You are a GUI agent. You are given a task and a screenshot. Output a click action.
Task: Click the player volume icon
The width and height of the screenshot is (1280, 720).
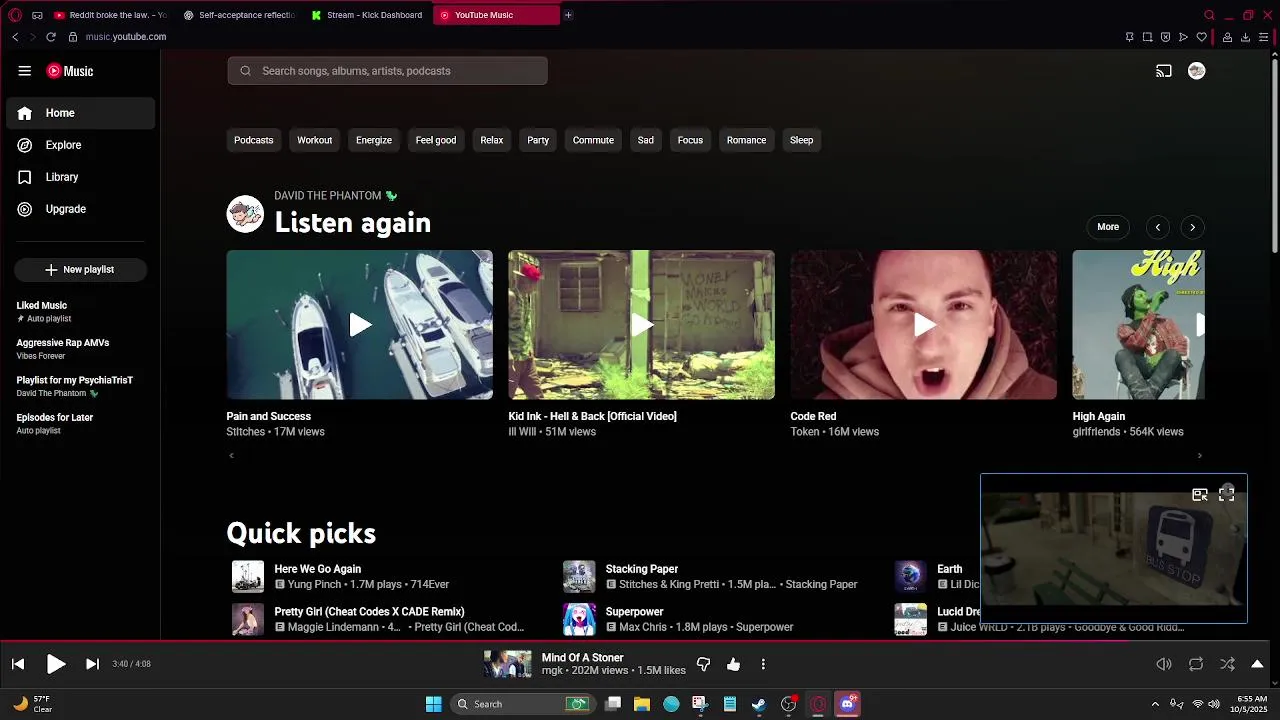(x=1164, y=664)
